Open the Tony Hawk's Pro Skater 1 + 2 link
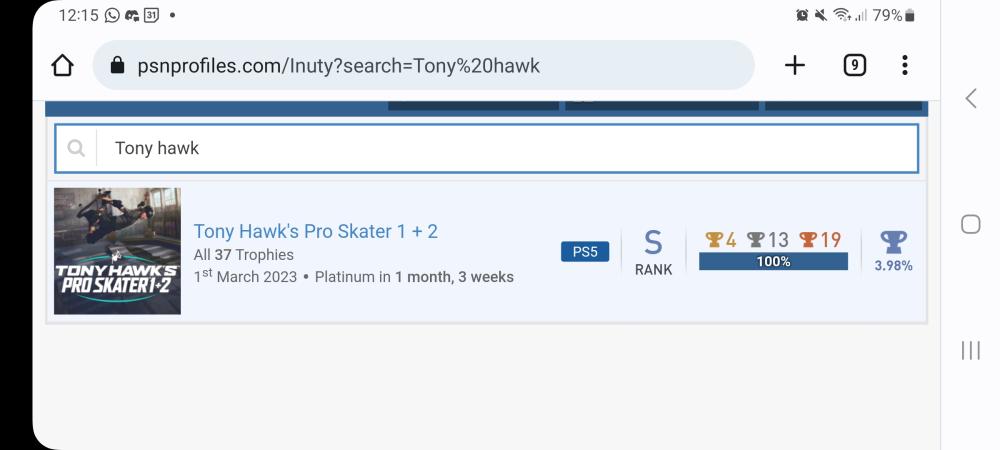Viewport: 1000px width, 450px height. click(315, 231)
